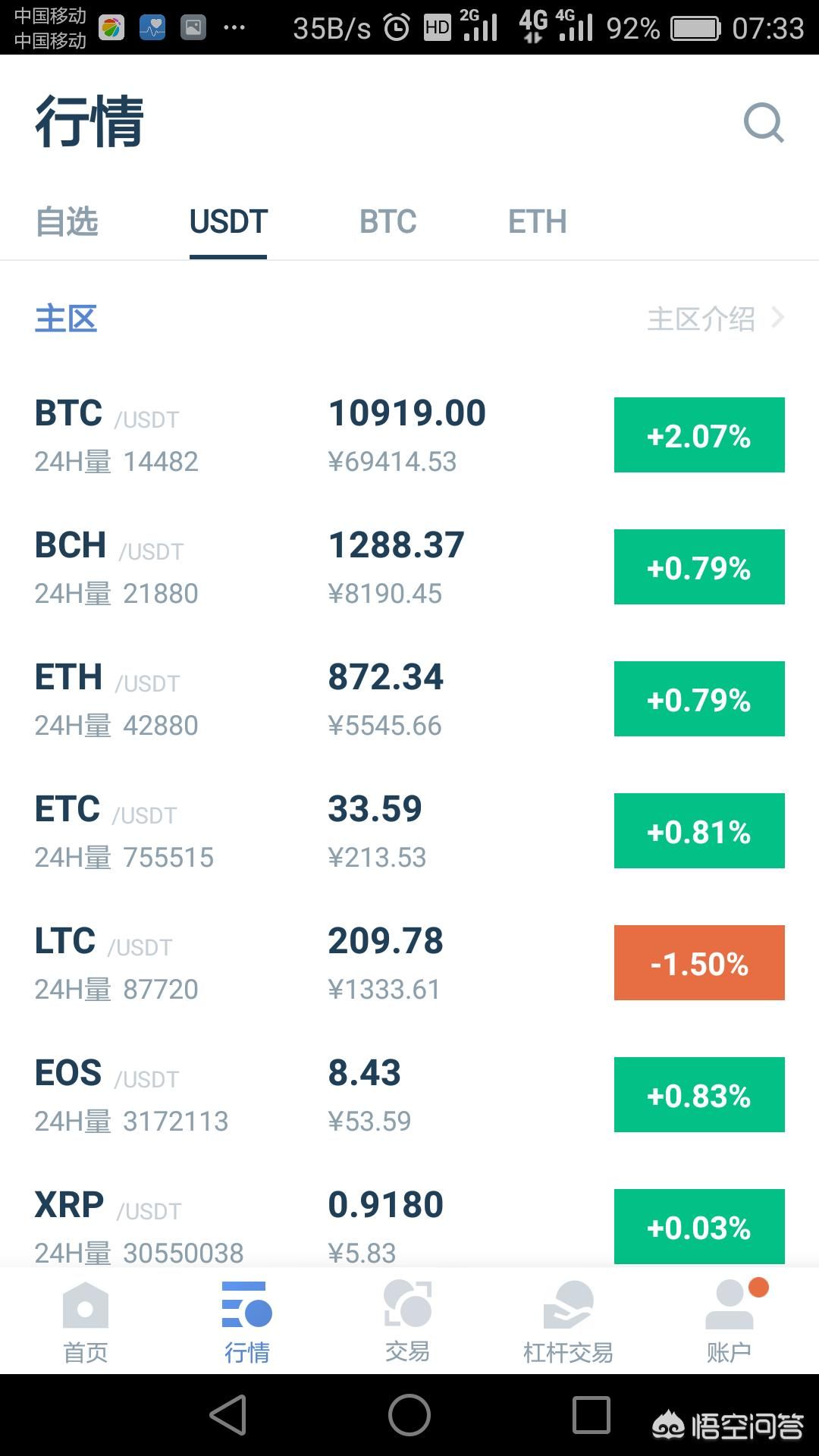Viewport: 819px width, 1456px height.
Task: Switch to the 自选 tab
Action: (67, 221)
